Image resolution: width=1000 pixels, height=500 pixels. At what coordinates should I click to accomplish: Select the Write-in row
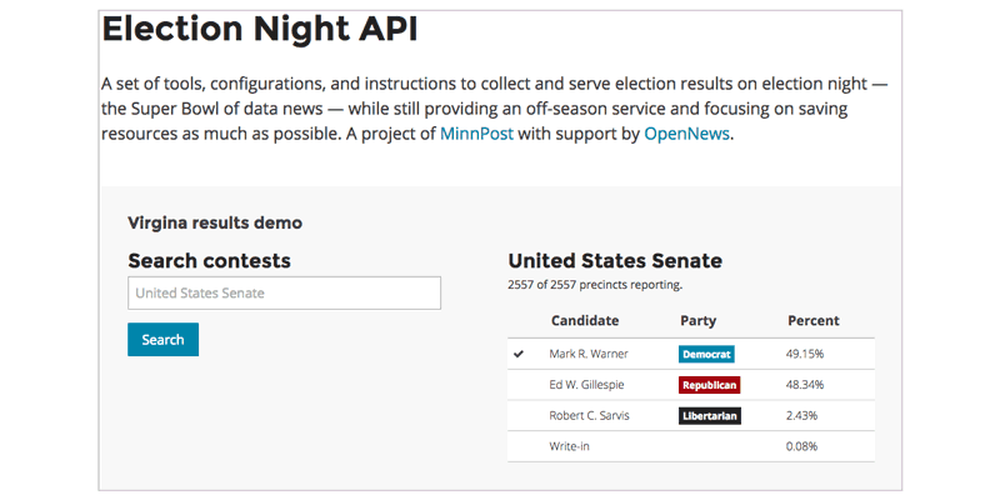(691, 446)
